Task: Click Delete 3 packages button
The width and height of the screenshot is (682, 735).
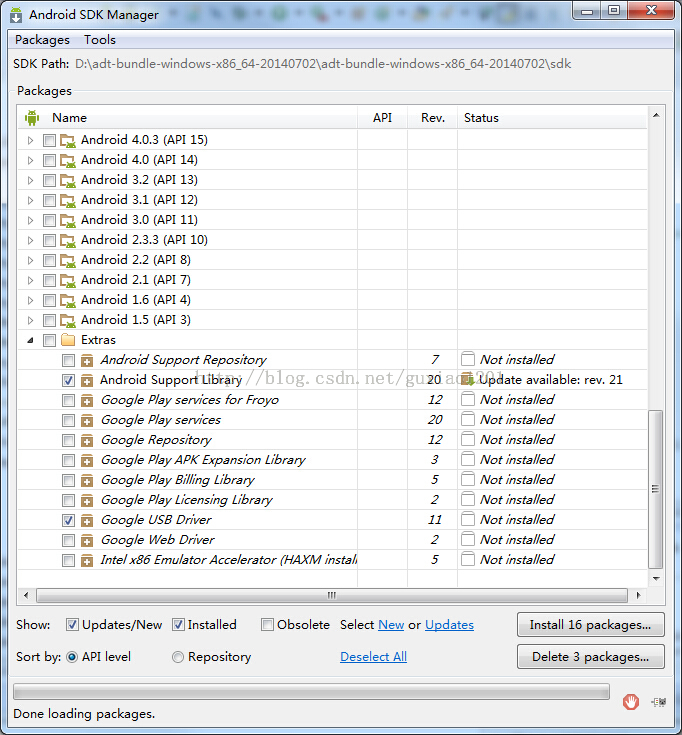Action: coord(591,657)
